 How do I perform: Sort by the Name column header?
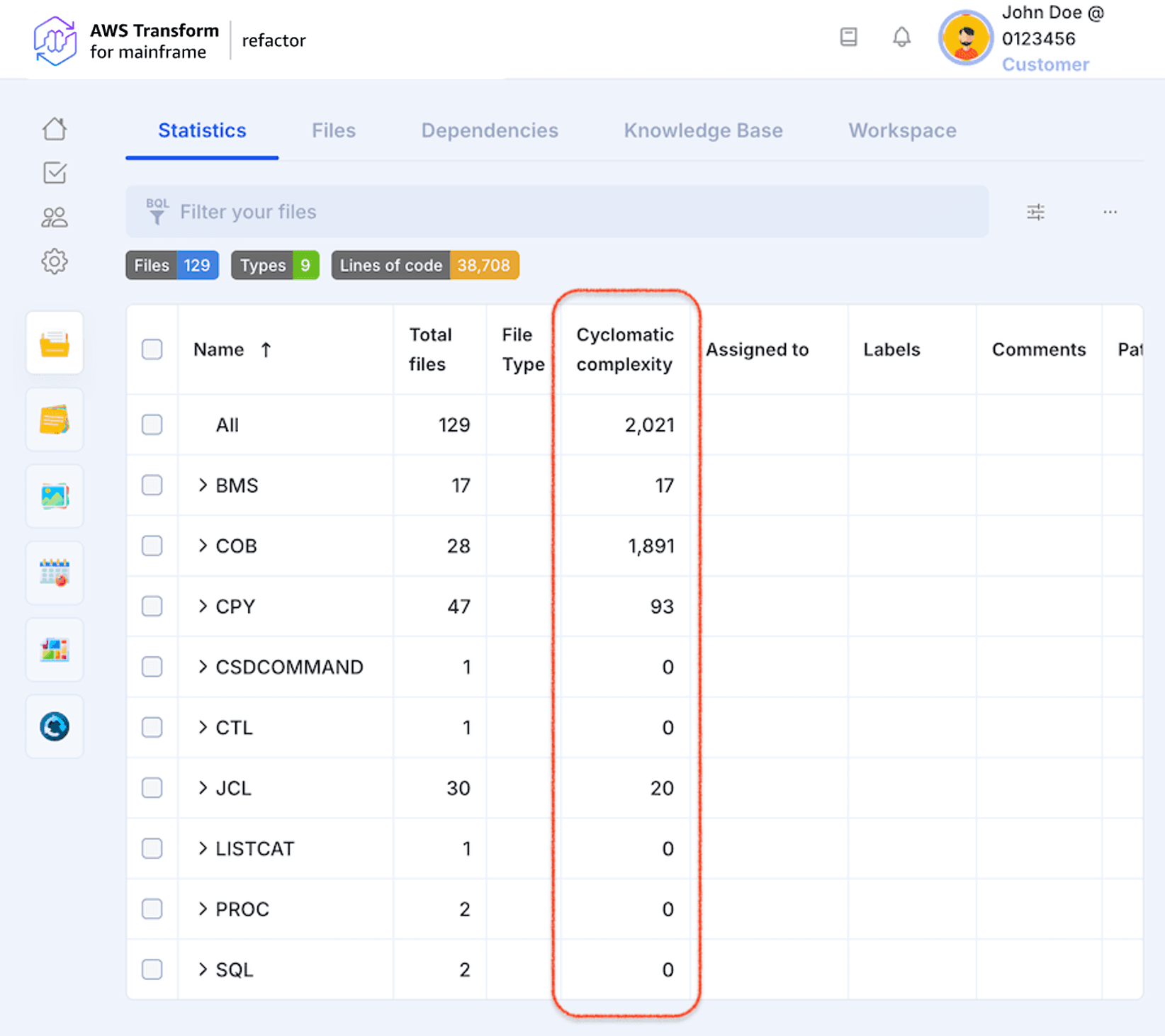pos(219,349)
